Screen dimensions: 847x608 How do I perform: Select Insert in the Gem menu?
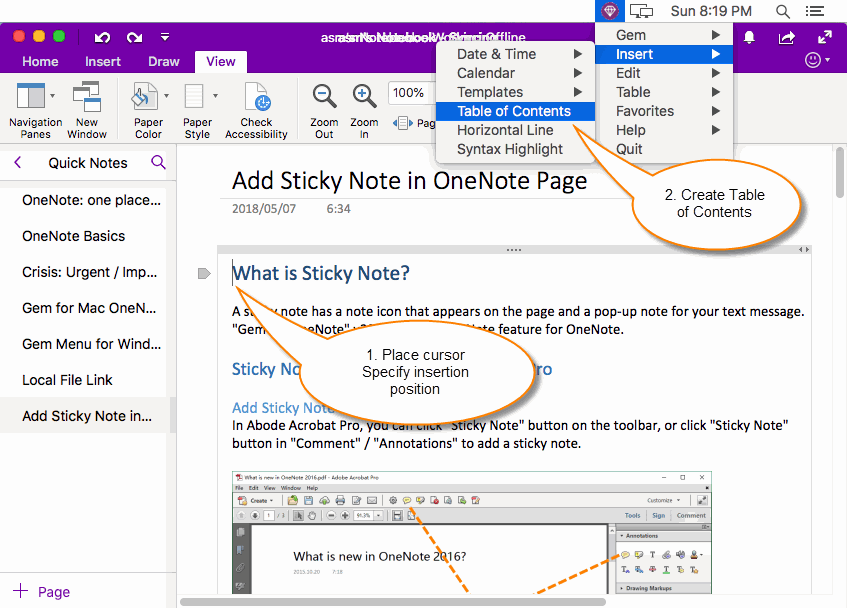(664, 54)
